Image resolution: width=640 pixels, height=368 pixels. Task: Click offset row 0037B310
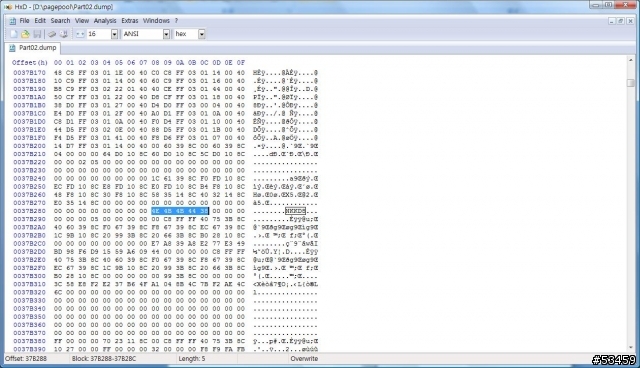coord(29,284)
